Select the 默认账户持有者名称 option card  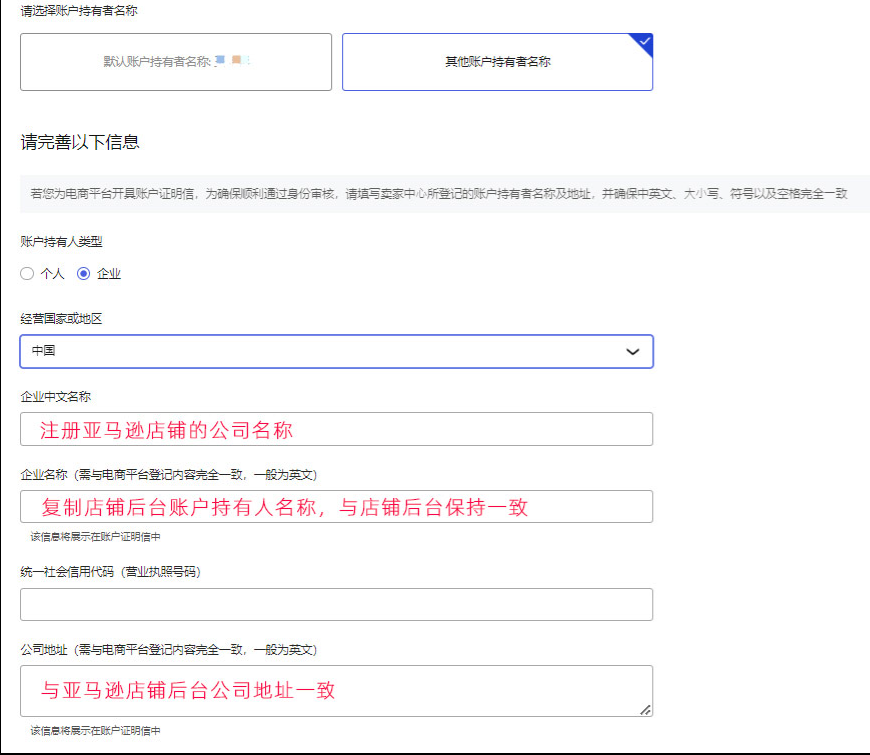coord(176,62)
